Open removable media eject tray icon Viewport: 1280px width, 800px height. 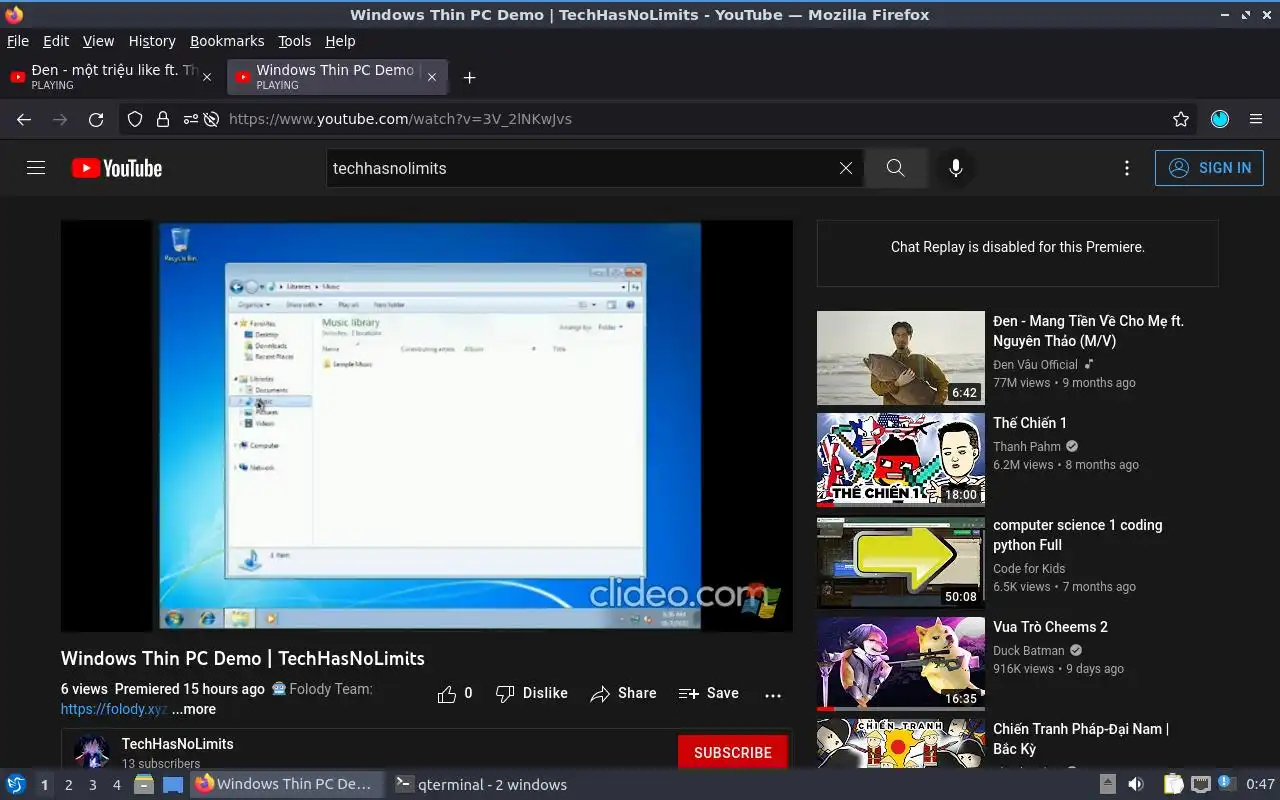click(x=1107, y=784)
